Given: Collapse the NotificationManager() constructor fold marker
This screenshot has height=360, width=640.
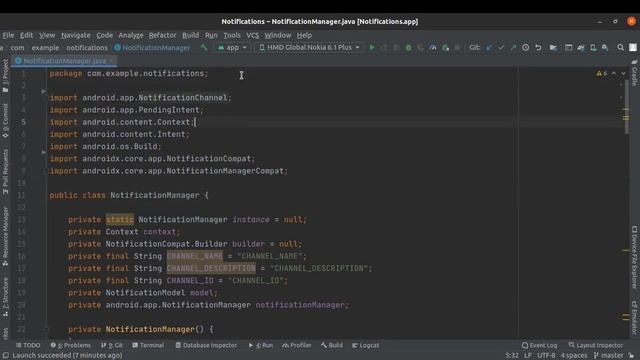Looking at the screenshot, I should [46, 329].
